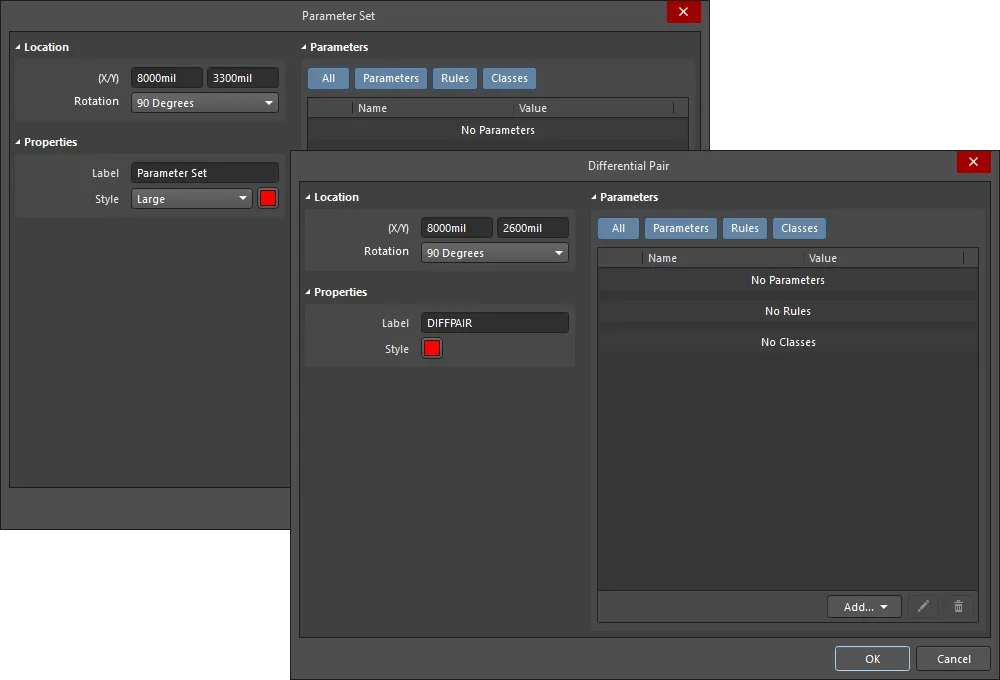Click the Y field showing 3300mil
Screen dimensions: 1000x680
click(242, 78)
